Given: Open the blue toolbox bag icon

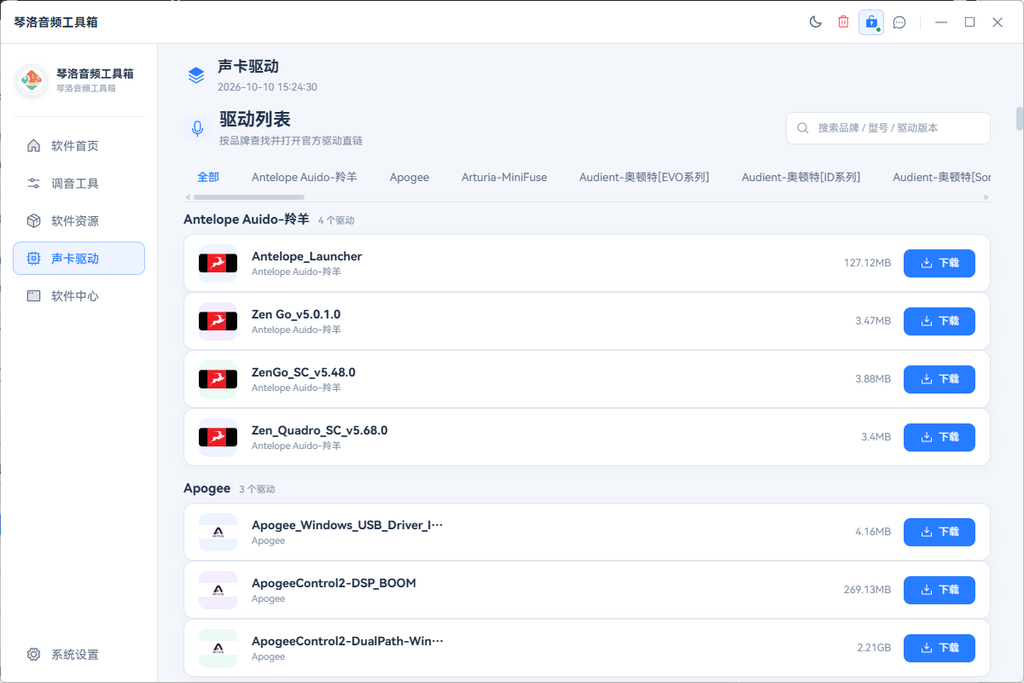Looking at the screenshot, I should 871,22.
